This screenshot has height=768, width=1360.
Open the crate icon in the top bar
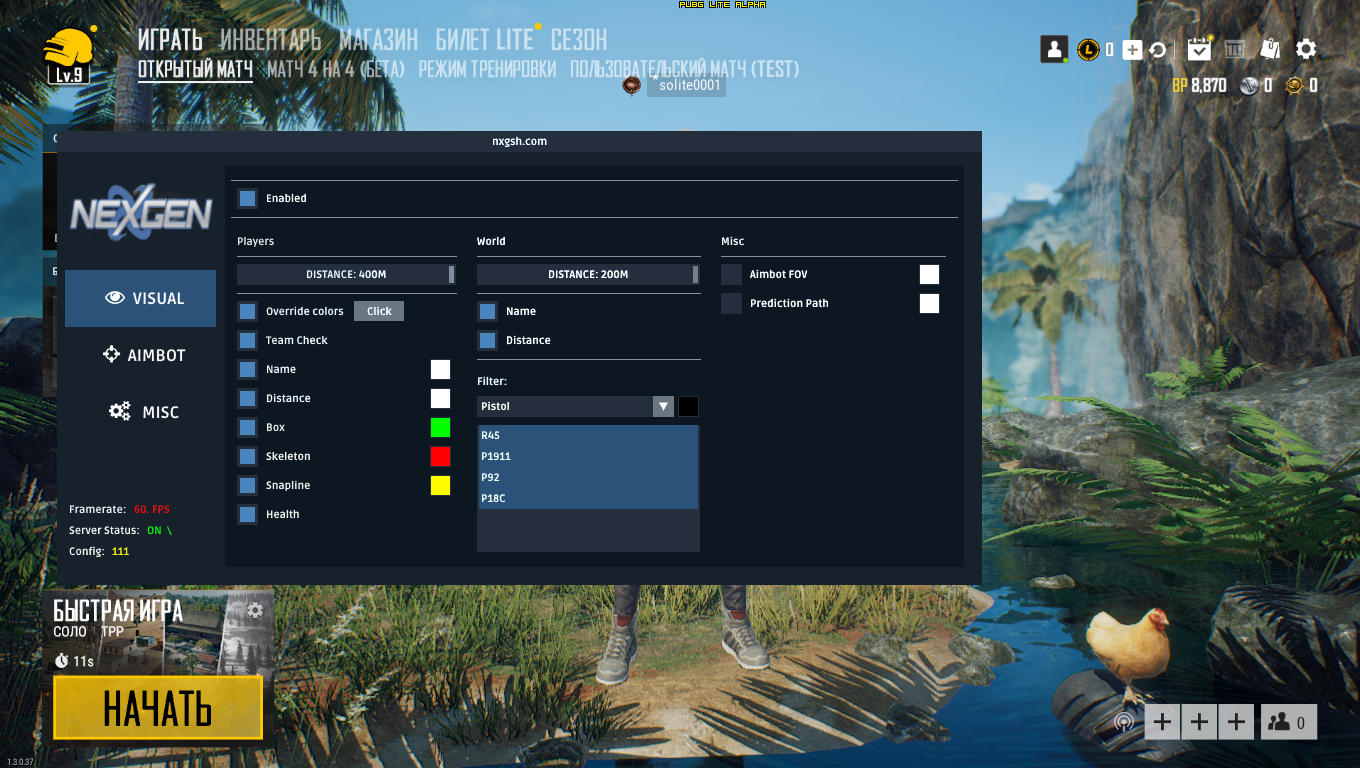tap(1235, 49)
